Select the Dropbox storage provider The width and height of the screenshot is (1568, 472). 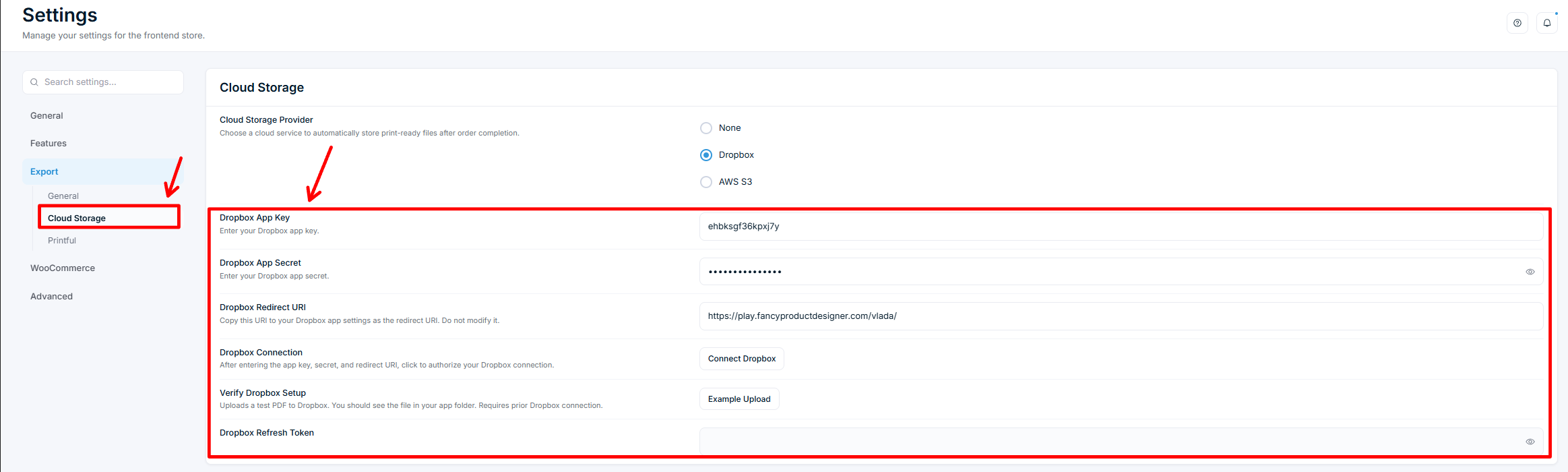pos(706,155)
